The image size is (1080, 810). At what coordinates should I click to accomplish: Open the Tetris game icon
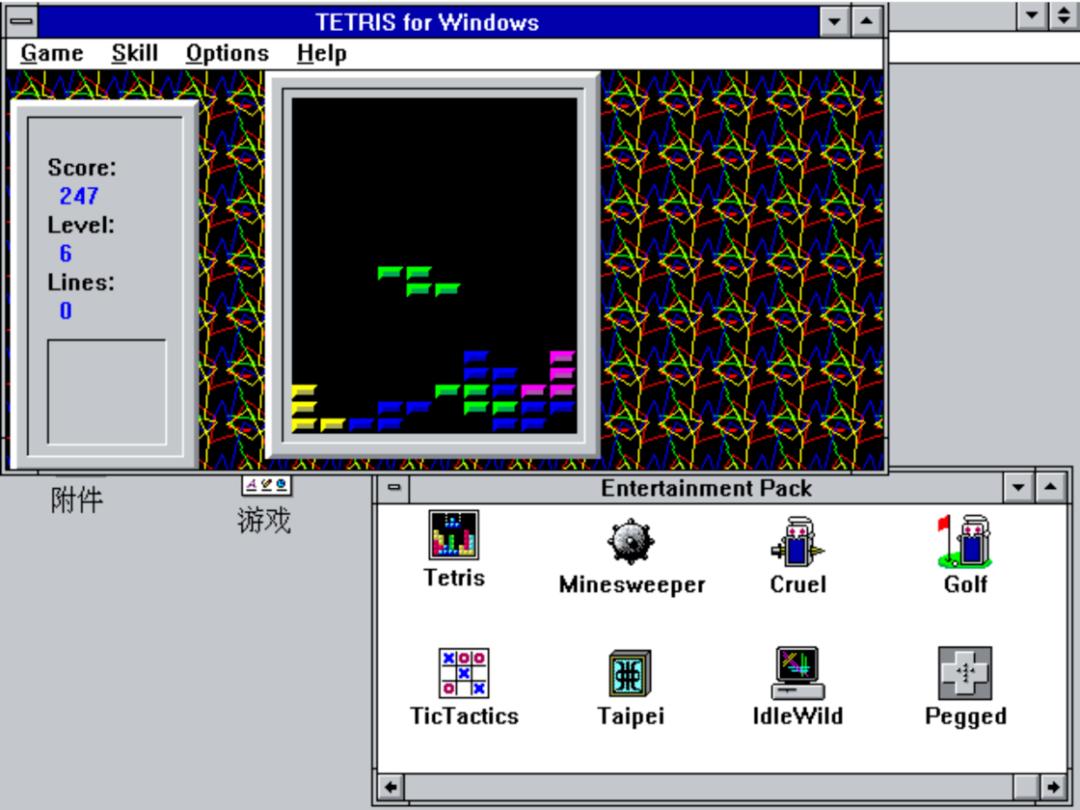[x=453, y=535]
